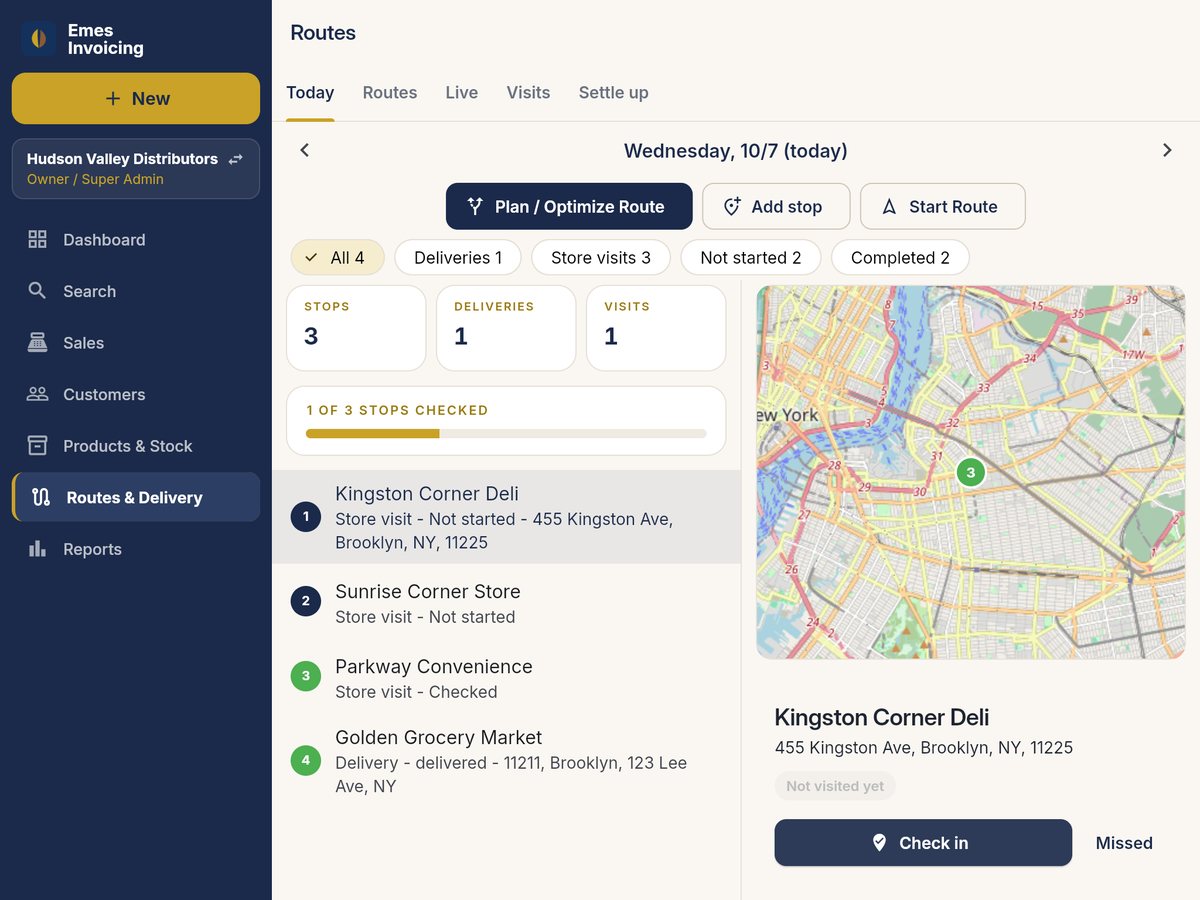This screenshot has width=1200, height=900.
Task: Click the pin-plus icon on Add stop
Action: (732, 206)
